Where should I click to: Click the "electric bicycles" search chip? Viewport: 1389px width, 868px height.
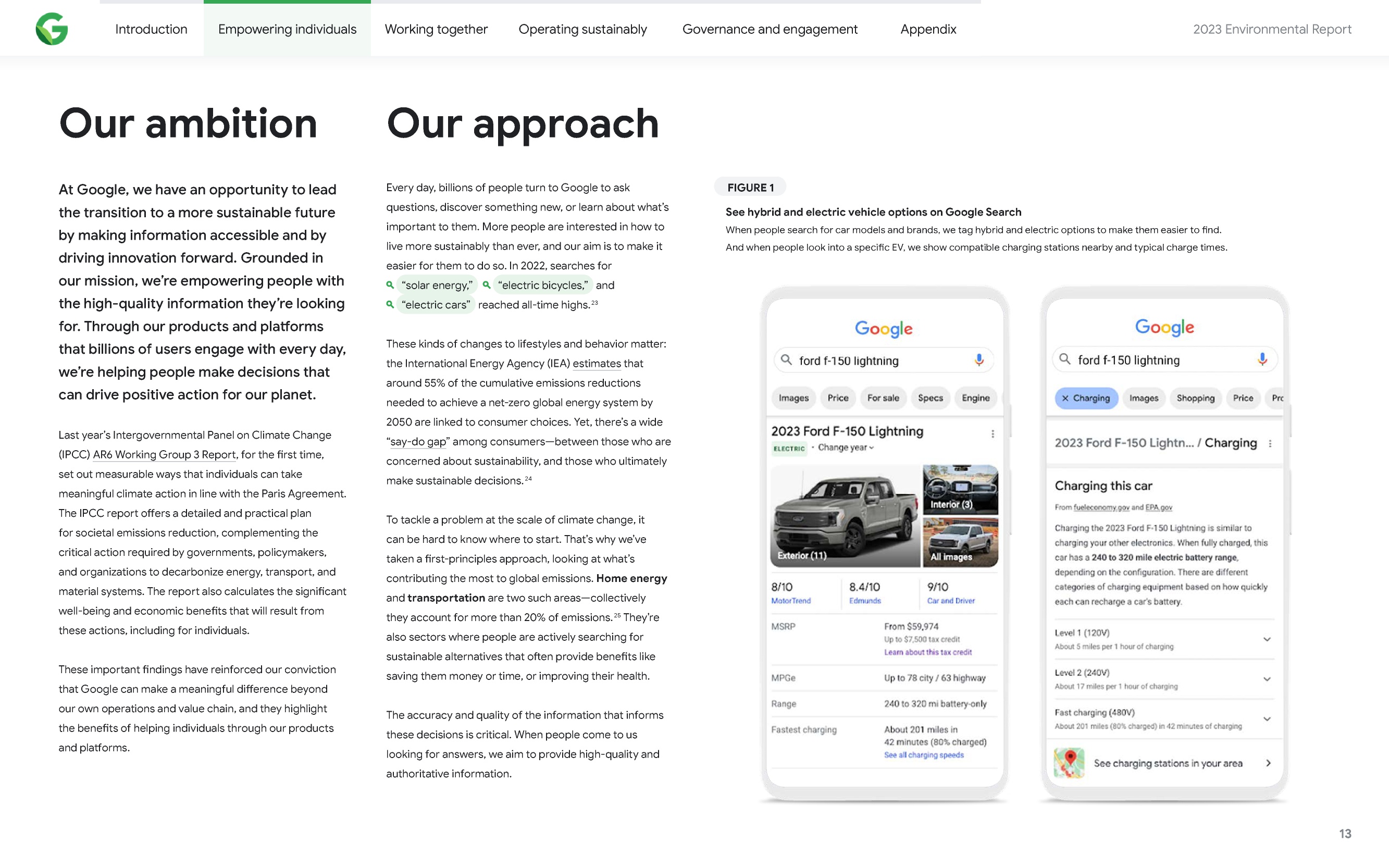[x=543, y=286]
